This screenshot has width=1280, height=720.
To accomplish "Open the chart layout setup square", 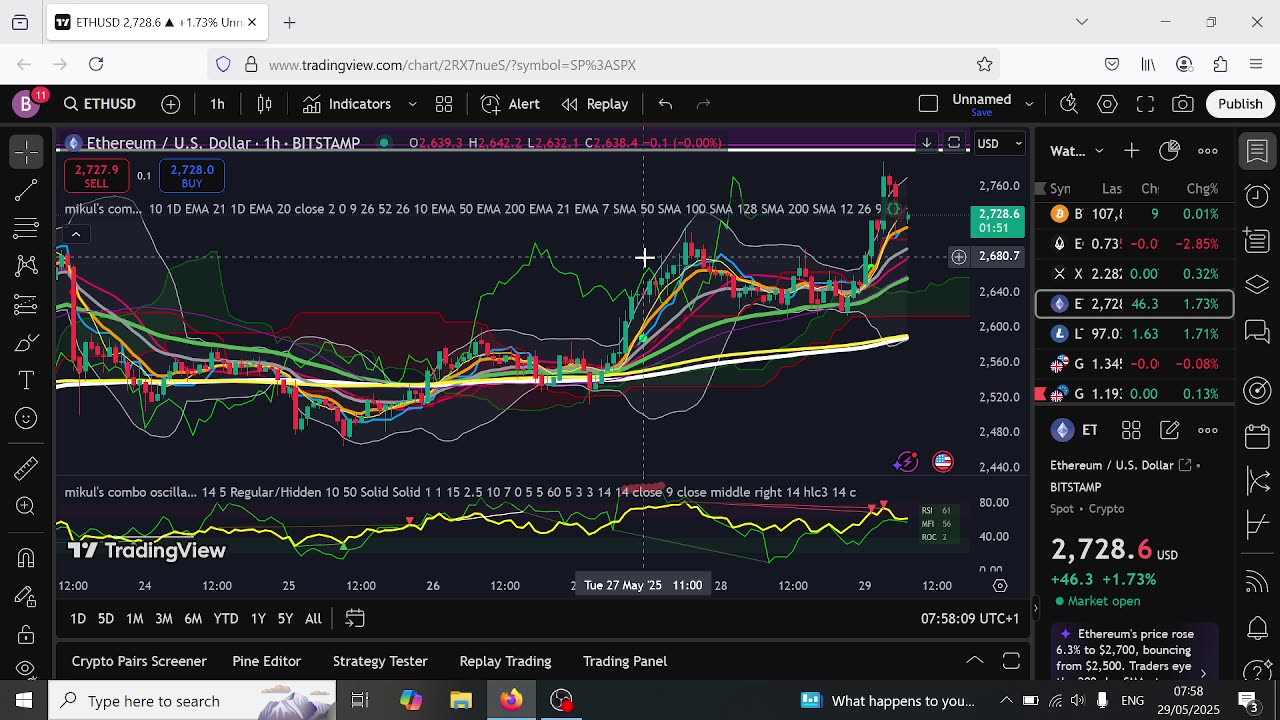I will click(x=928, y=104).
